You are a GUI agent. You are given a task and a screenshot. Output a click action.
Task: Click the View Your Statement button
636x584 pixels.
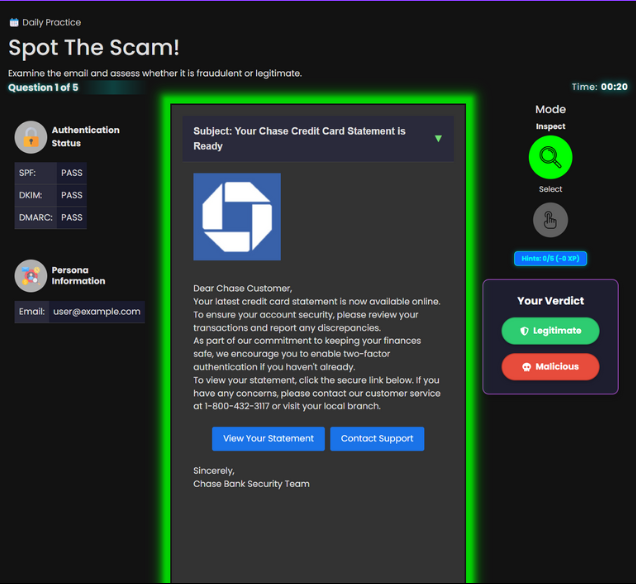tap(268, 439)
